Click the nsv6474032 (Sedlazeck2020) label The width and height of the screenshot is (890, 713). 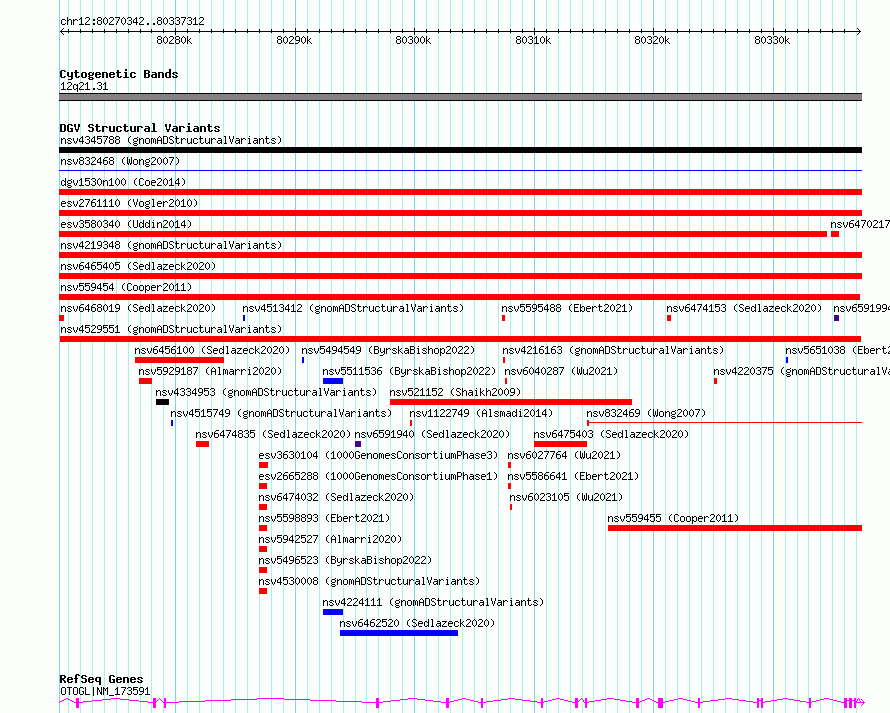click(336, 497)
